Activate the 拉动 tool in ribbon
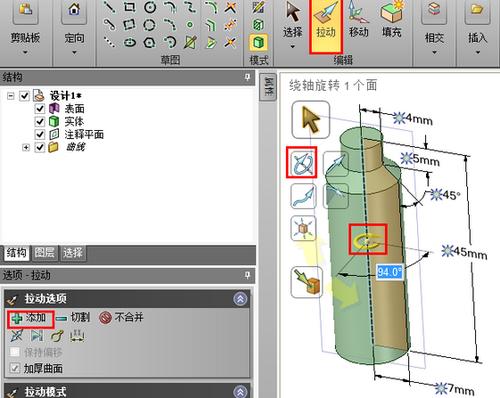The width and height of the screenshot is (500, 398). [x=326, y=26]
